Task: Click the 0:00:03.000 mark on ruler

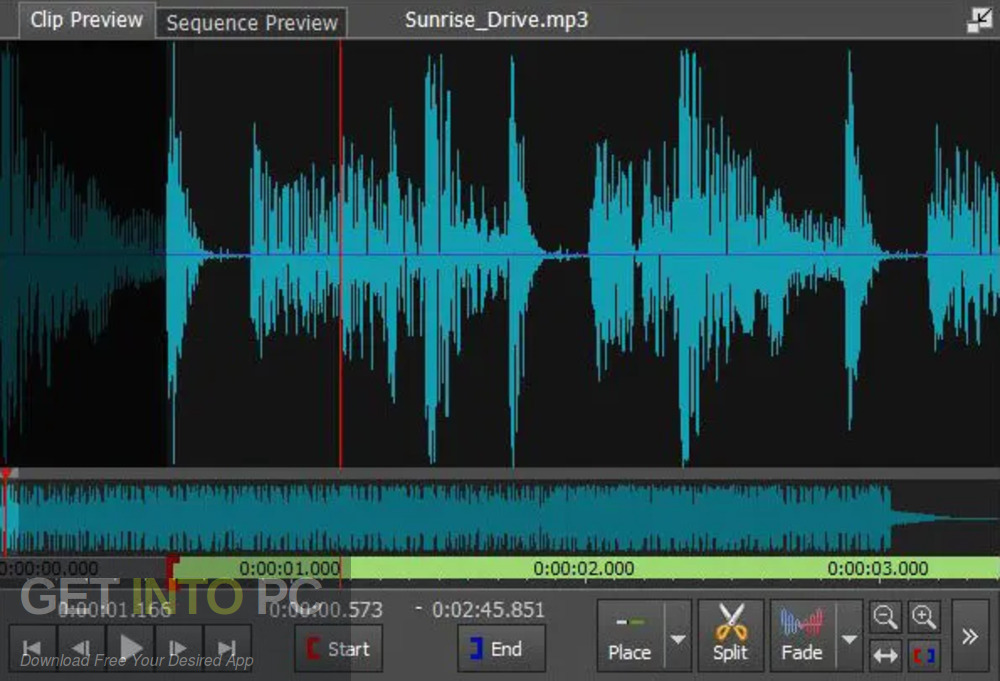Action: 878,568
